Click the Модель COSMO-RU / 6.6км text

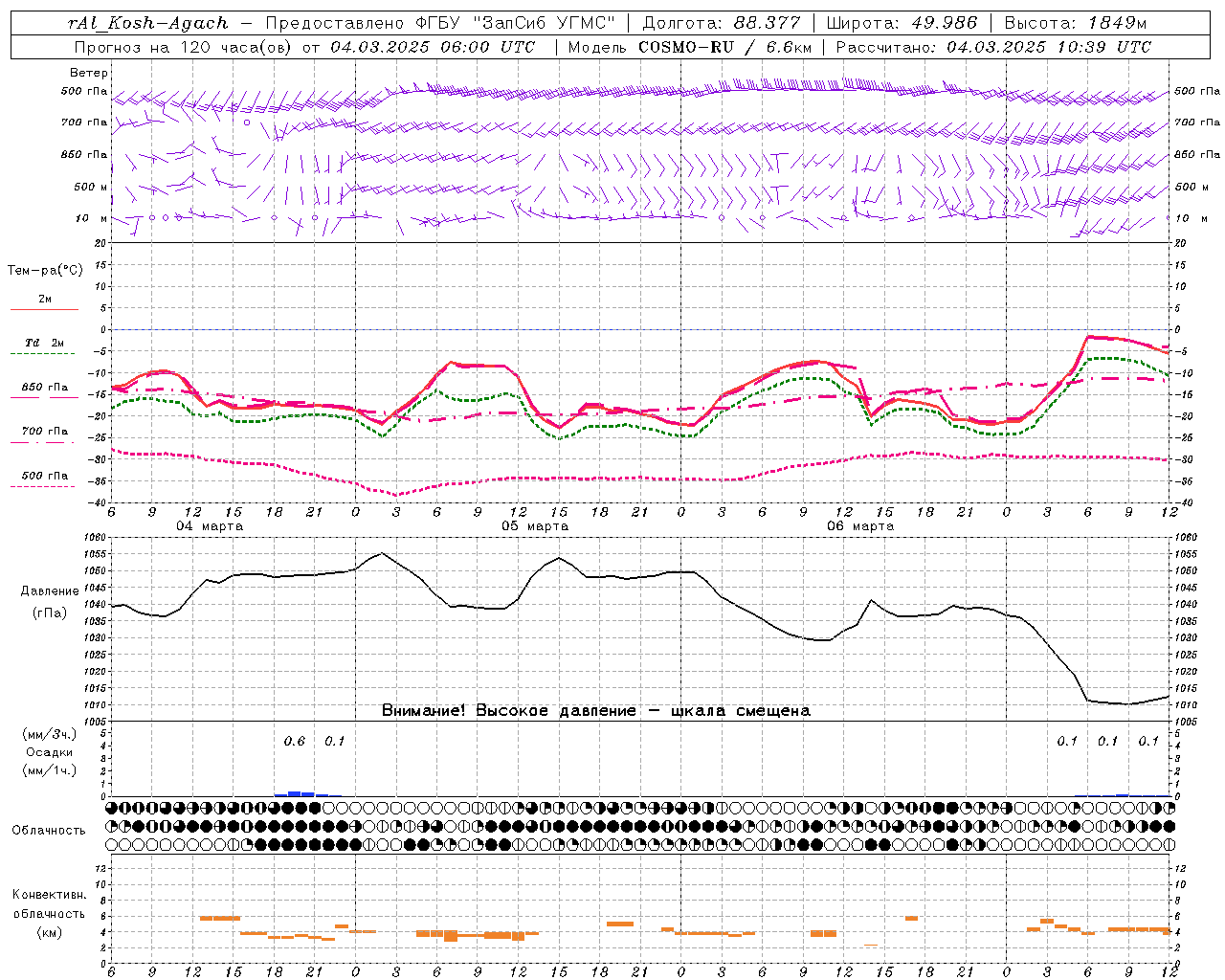(689, 46)
